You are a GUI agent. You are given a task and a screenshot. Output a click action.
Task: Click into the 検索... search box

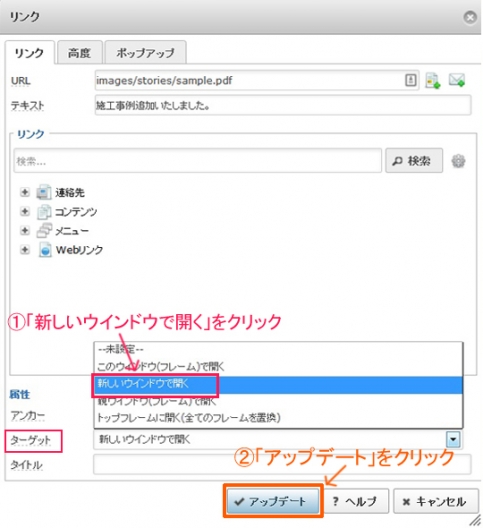tap(198, 161)
